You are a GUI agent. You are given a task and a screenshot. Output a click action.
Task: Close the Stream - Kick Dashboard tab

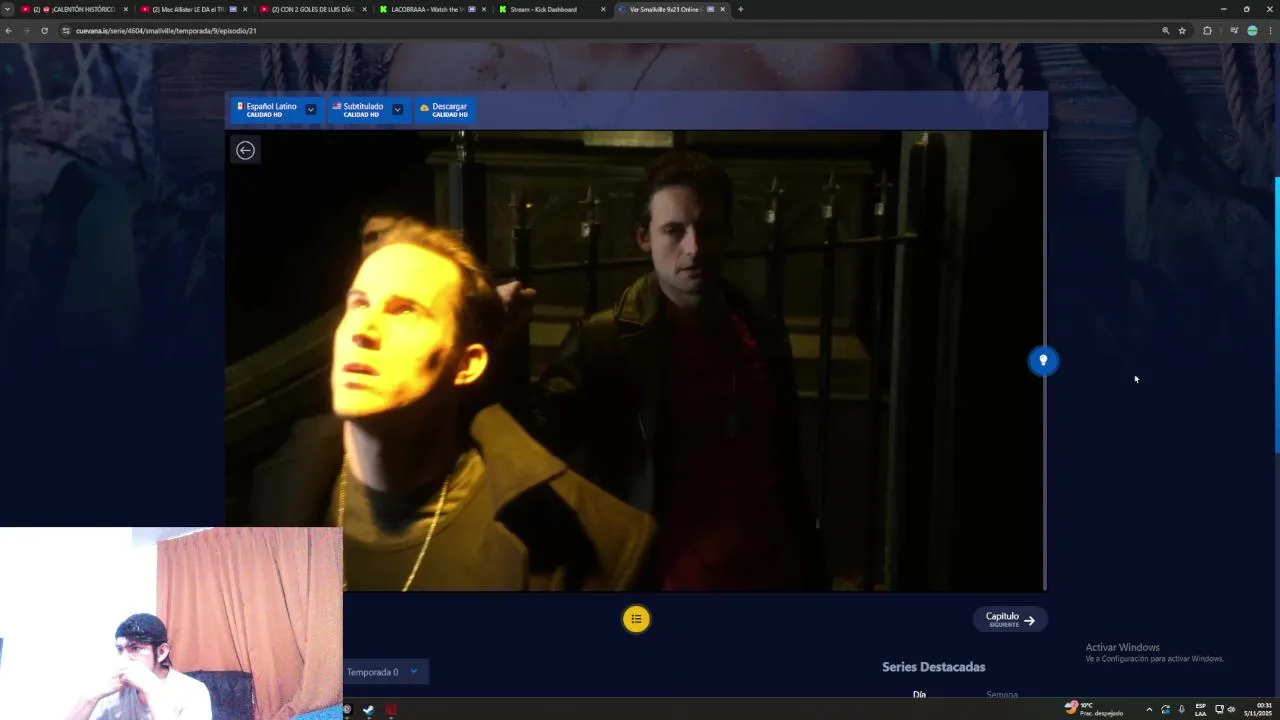[603, 9]
